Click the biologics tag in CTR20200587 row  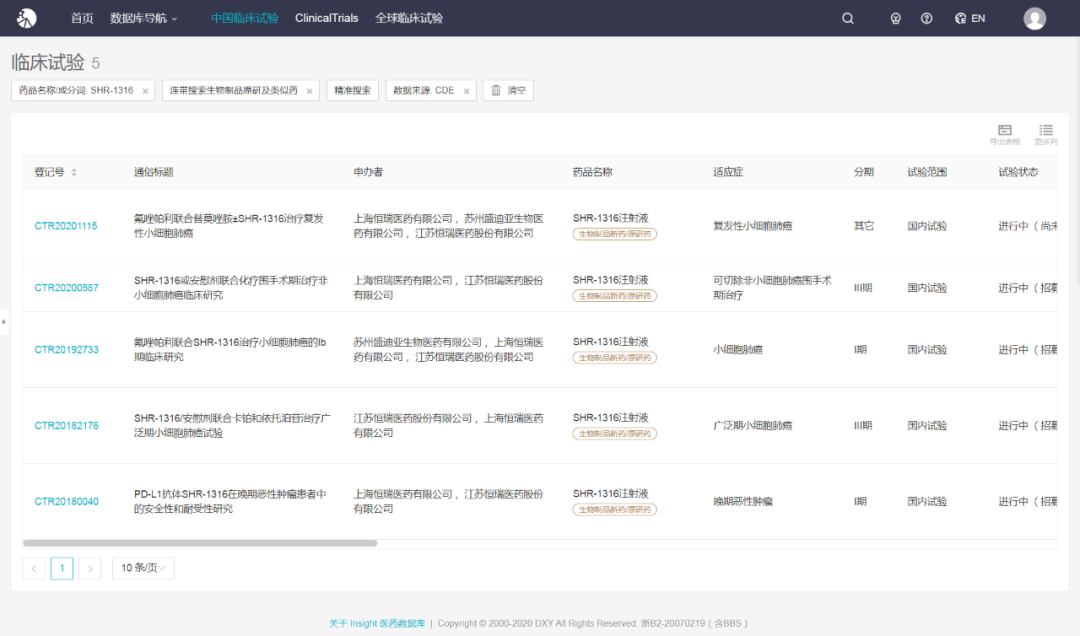614,296
